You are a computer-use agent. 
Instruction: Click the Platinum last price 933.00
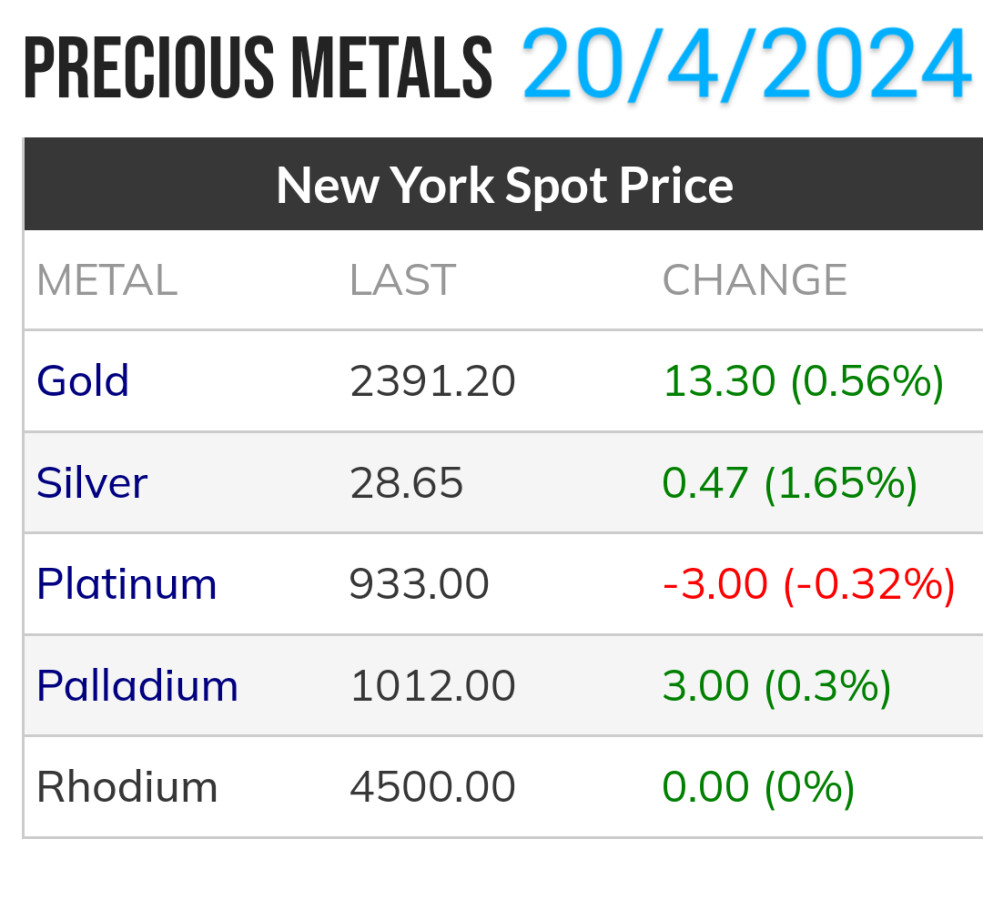coord(419,584)
